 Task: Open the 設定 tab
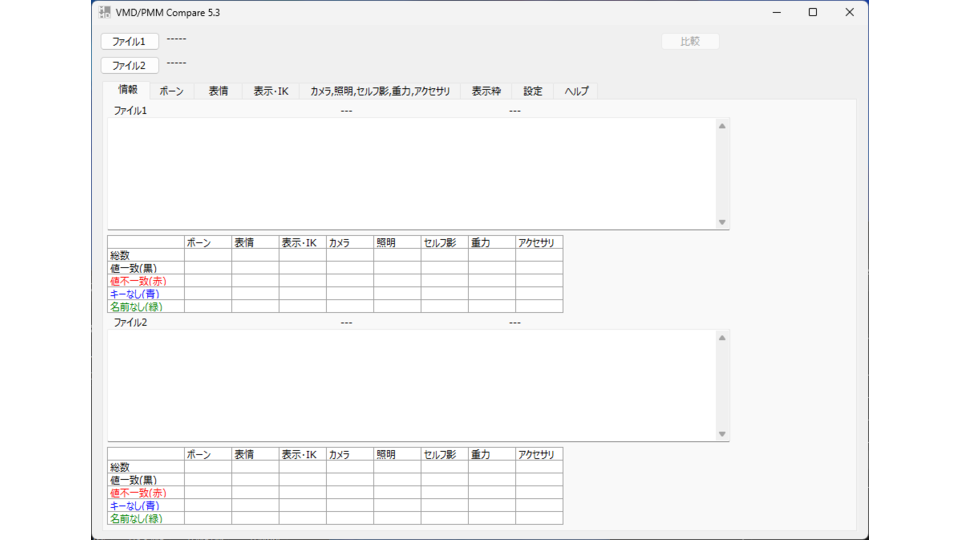point(533,91)
